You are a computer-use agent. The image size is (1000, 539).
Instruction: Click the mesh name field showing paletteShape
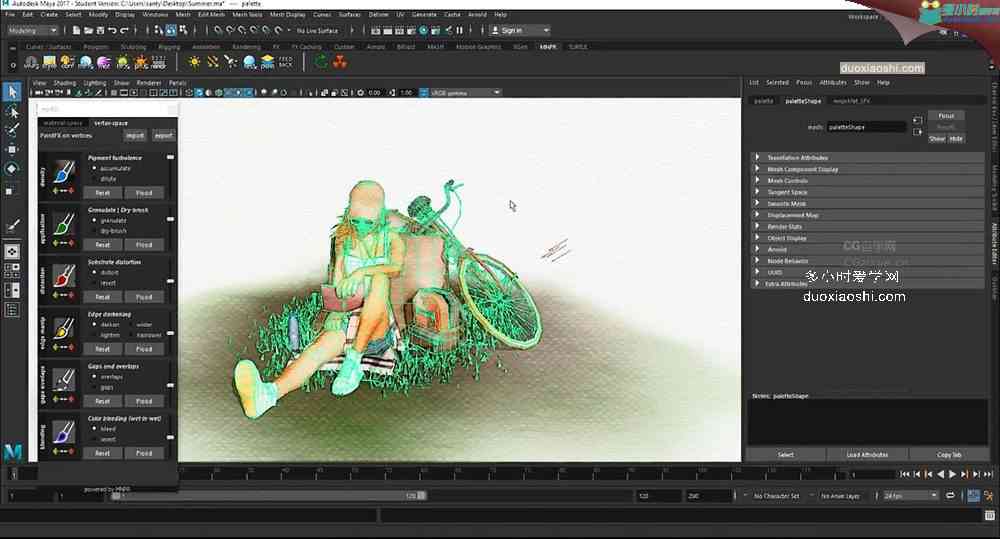[866, 127]
